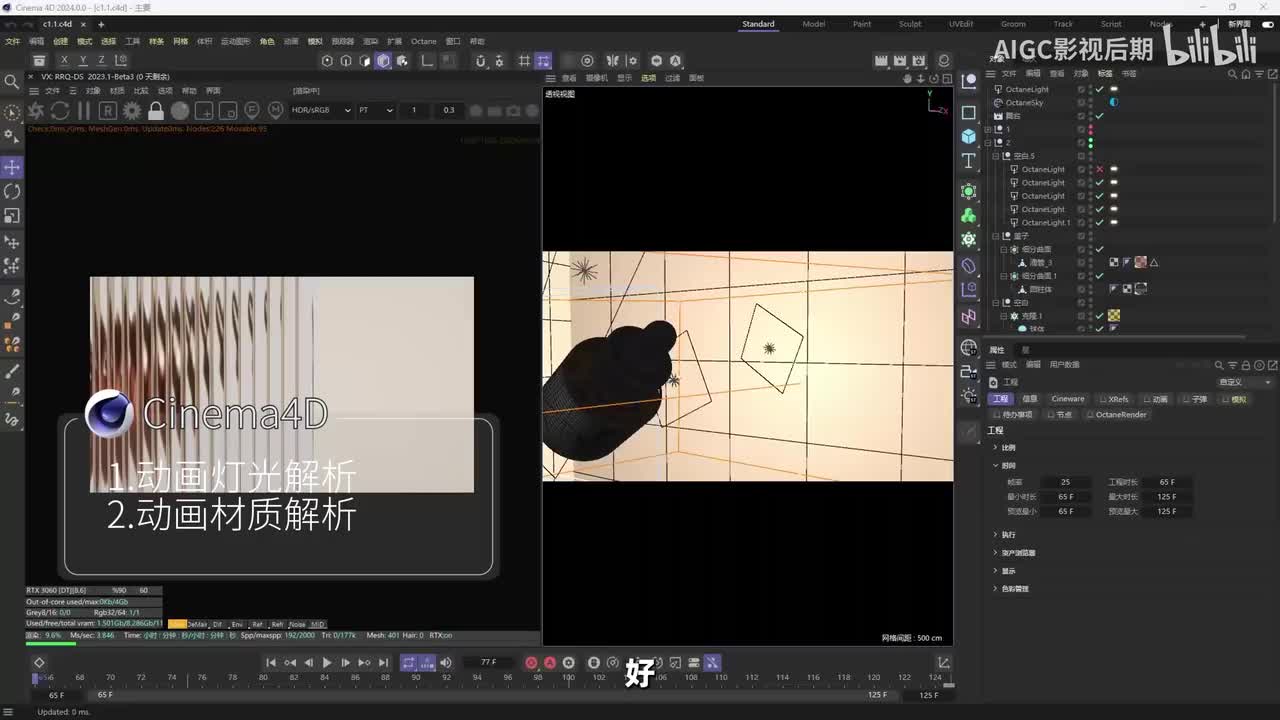Open the 文件 menu in main menu bar
The width and height of the screenshot is (1280, 720).
tap(12, 41)
